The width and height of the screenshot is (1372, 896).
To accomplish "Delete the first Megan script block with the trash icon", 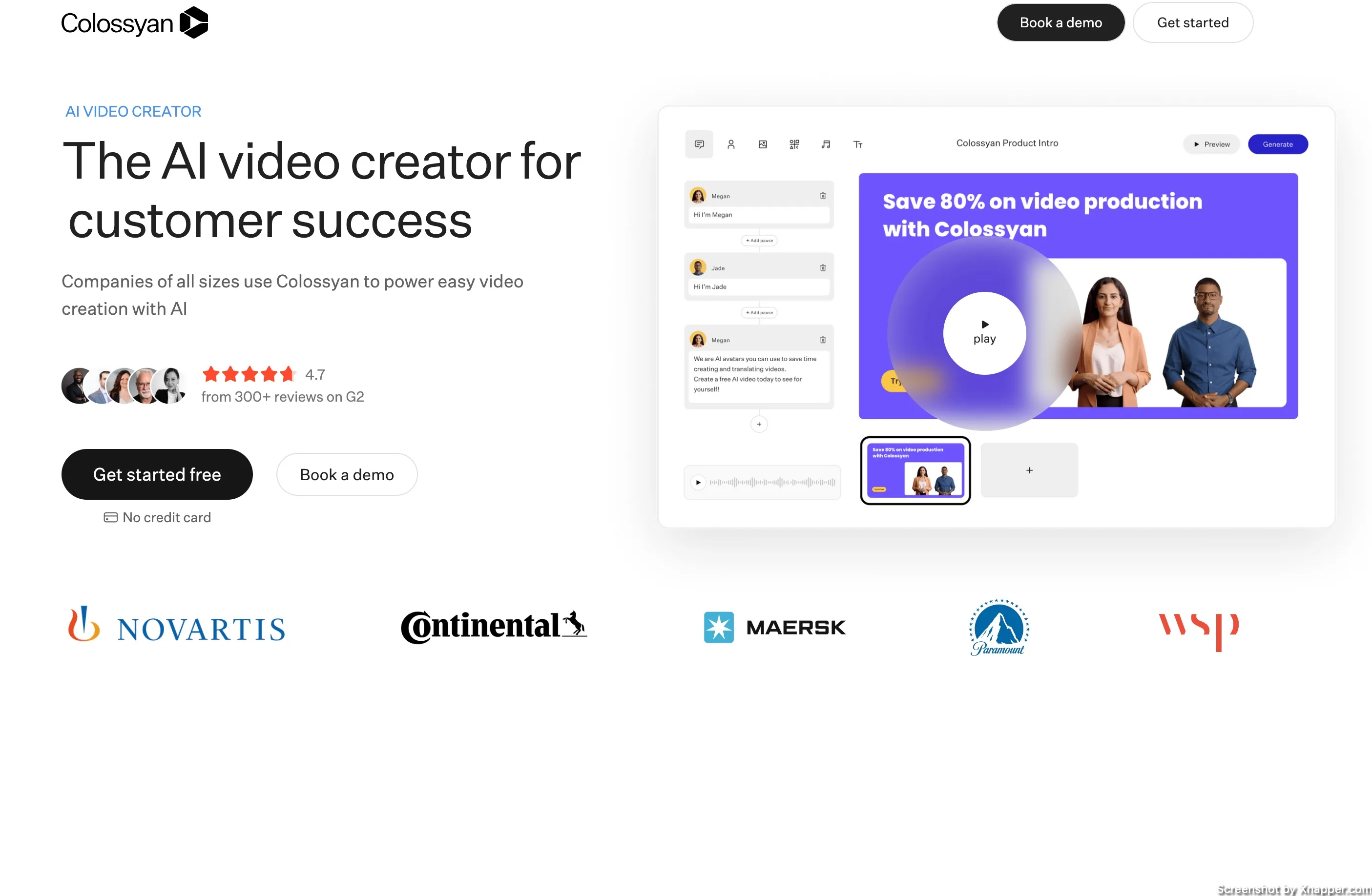I will click(823, 196).
